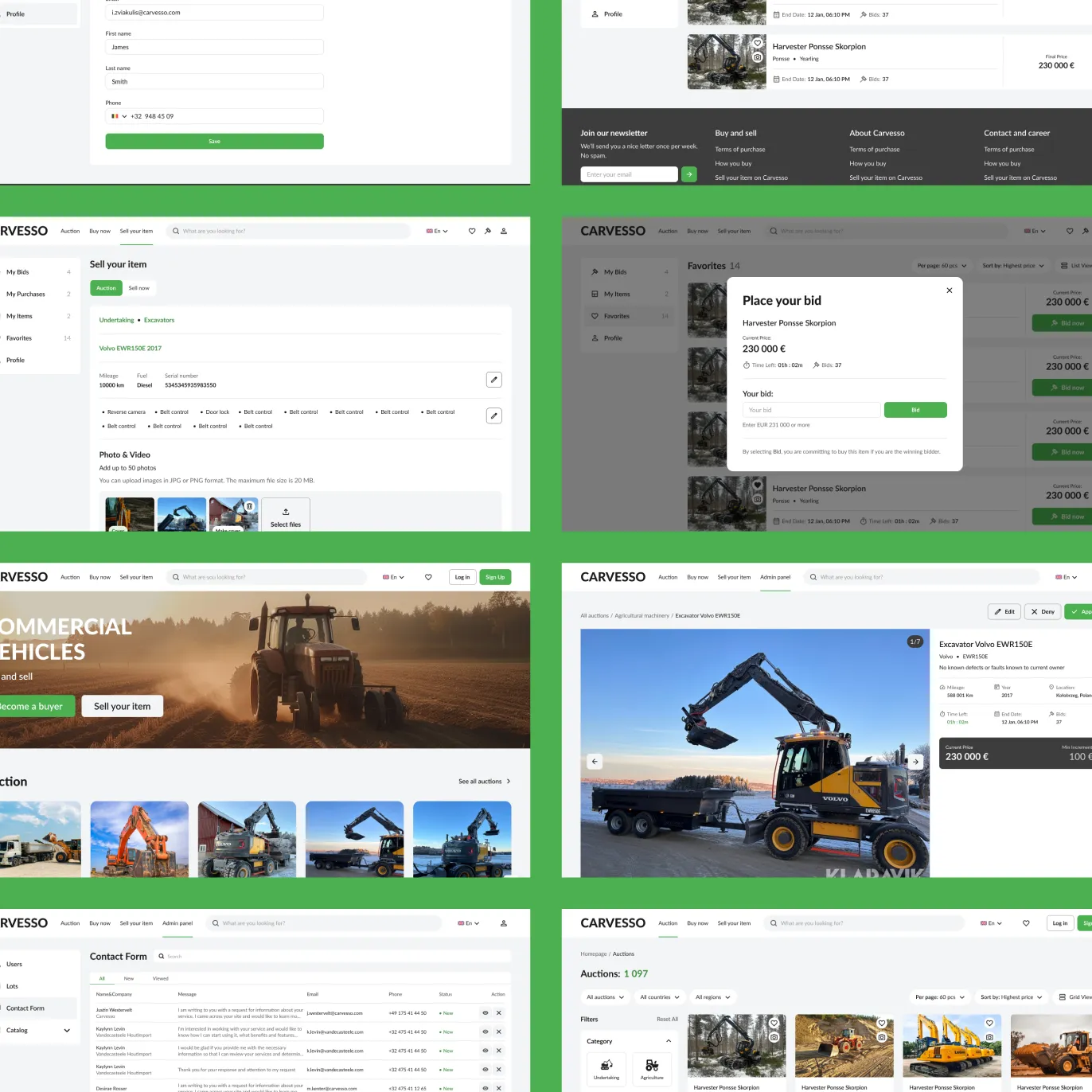Open All auctions filter dropdown
The image size is (1092, 1092).
(x=606, y=997)
